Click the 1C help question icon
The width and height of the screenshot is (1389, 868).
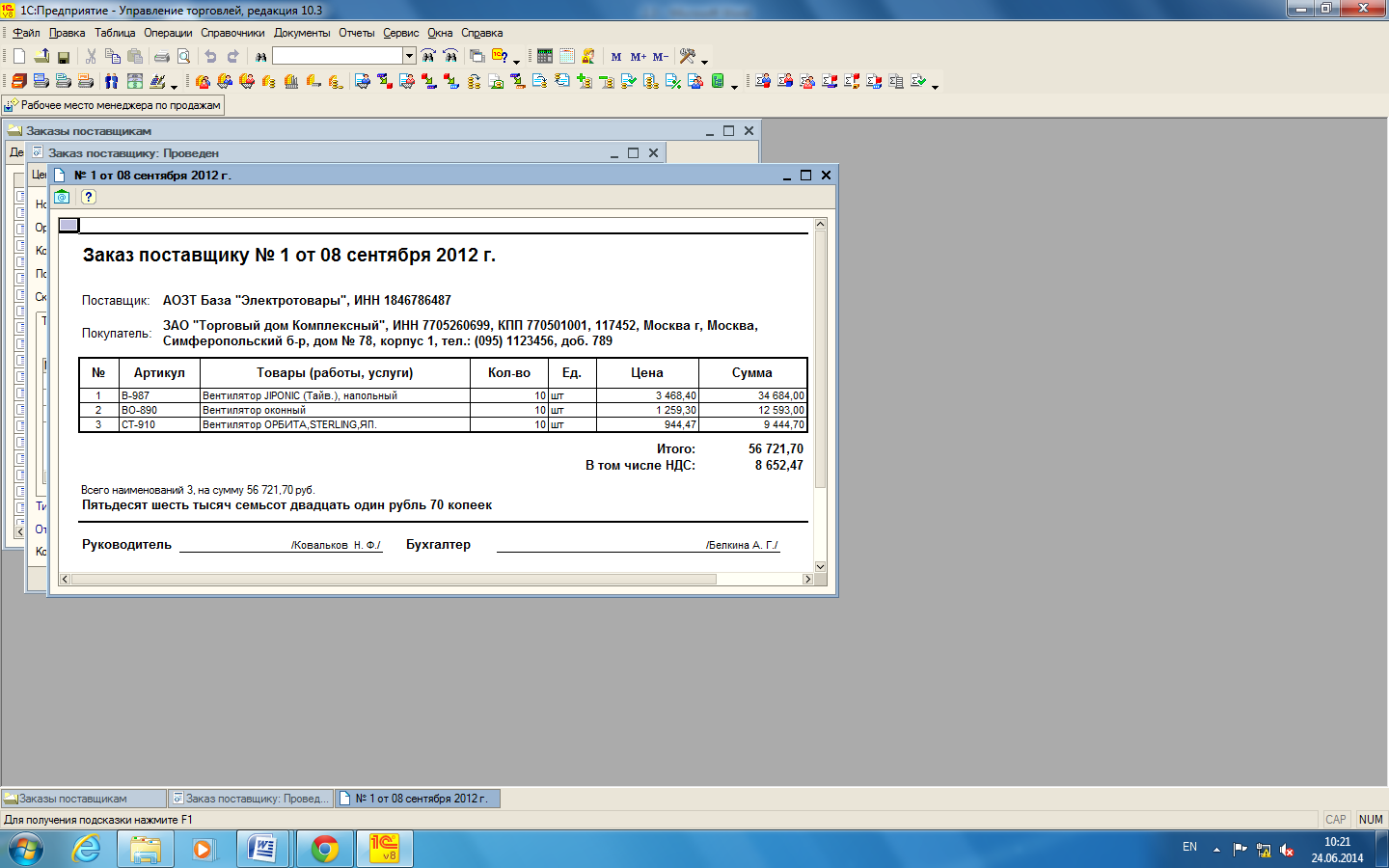coord(500,55)
